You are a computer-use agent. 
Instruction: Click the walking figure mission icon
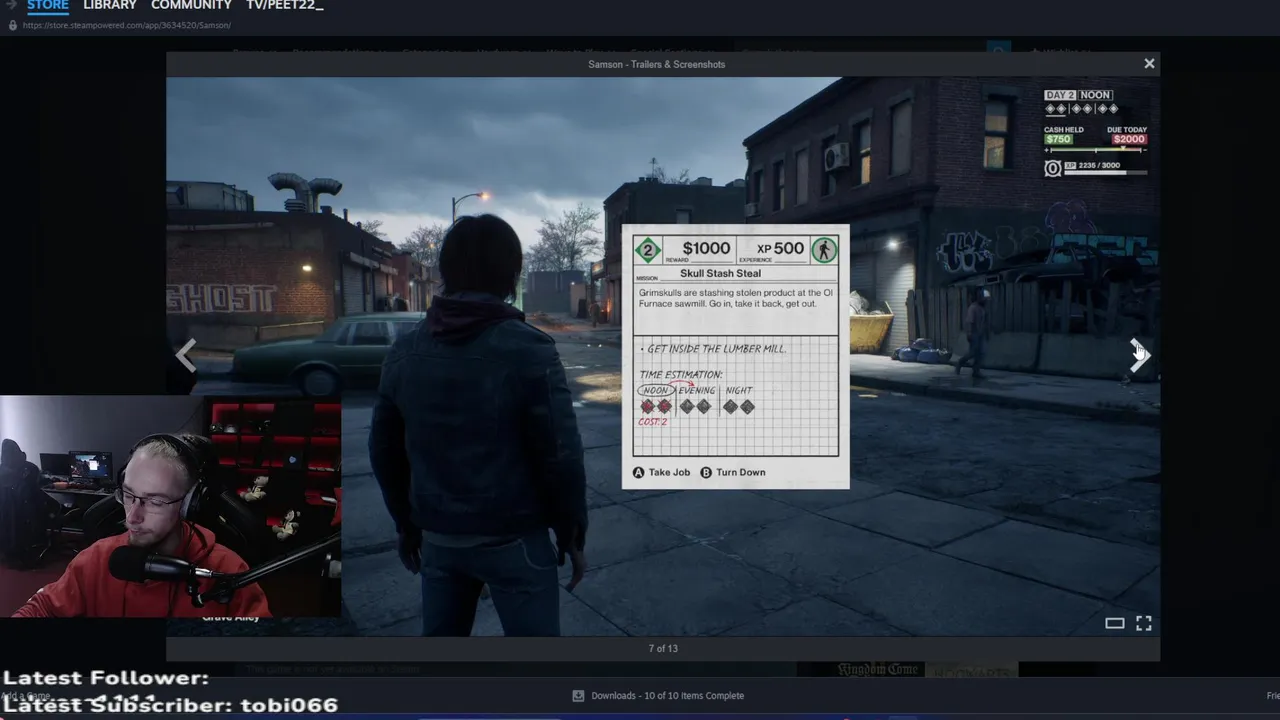(824, 249)
